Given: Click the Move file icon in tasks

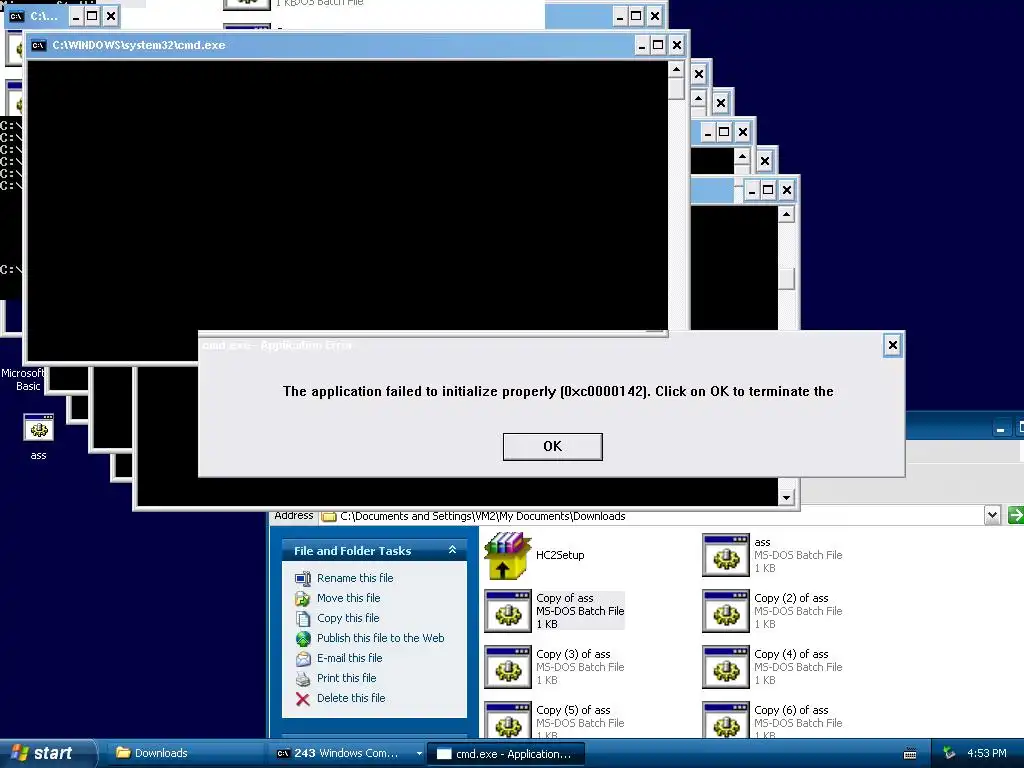Looking at the screenshot, I should tap(302, 599).
